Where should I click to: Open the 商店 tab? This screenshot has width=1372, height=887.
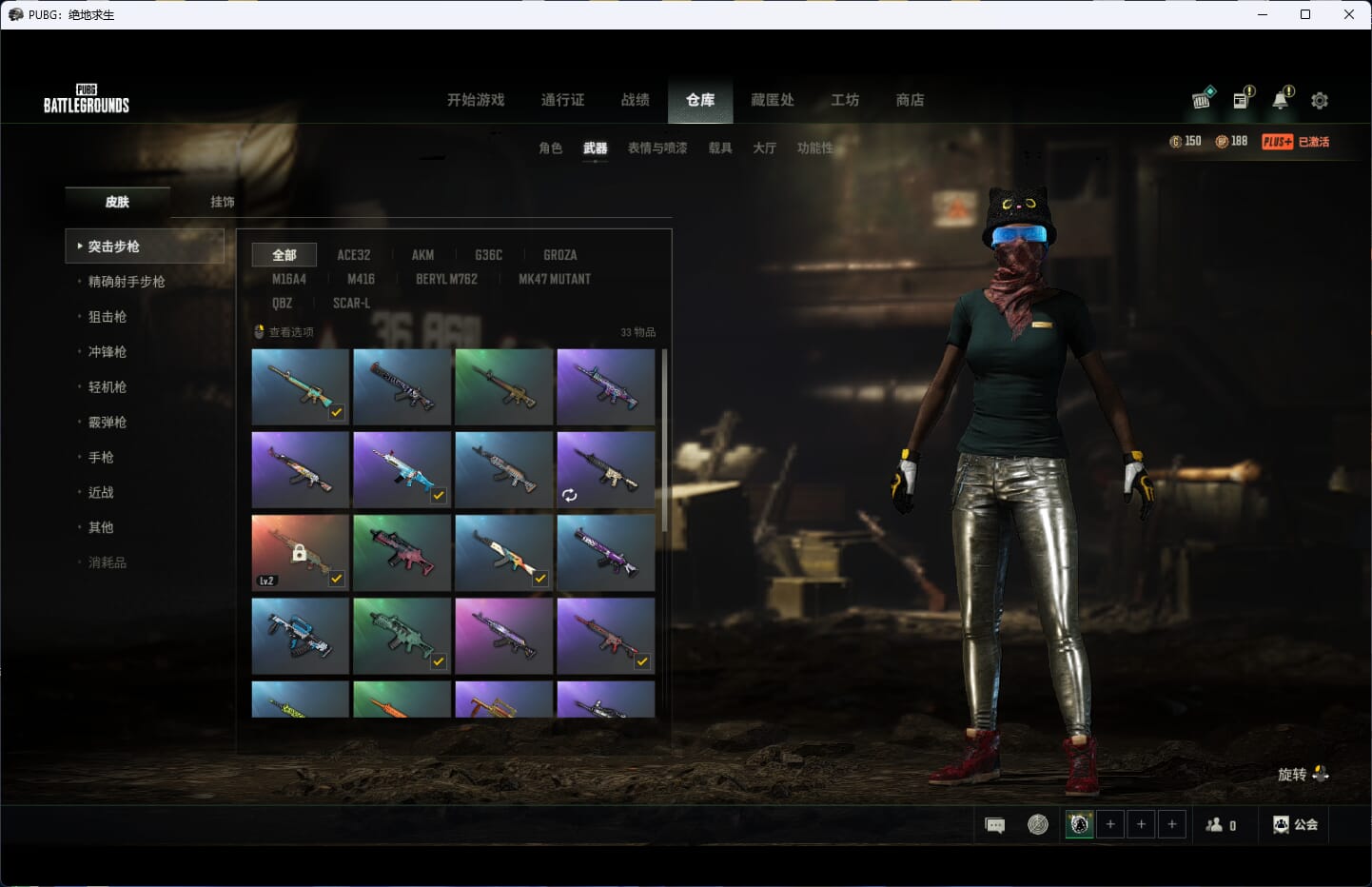click(910, 100)
